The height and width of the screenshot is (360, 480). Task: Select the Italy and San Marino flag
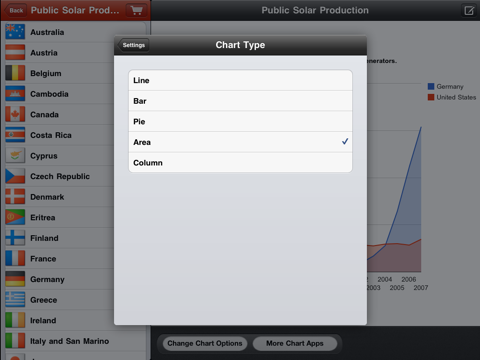(15, 341)
